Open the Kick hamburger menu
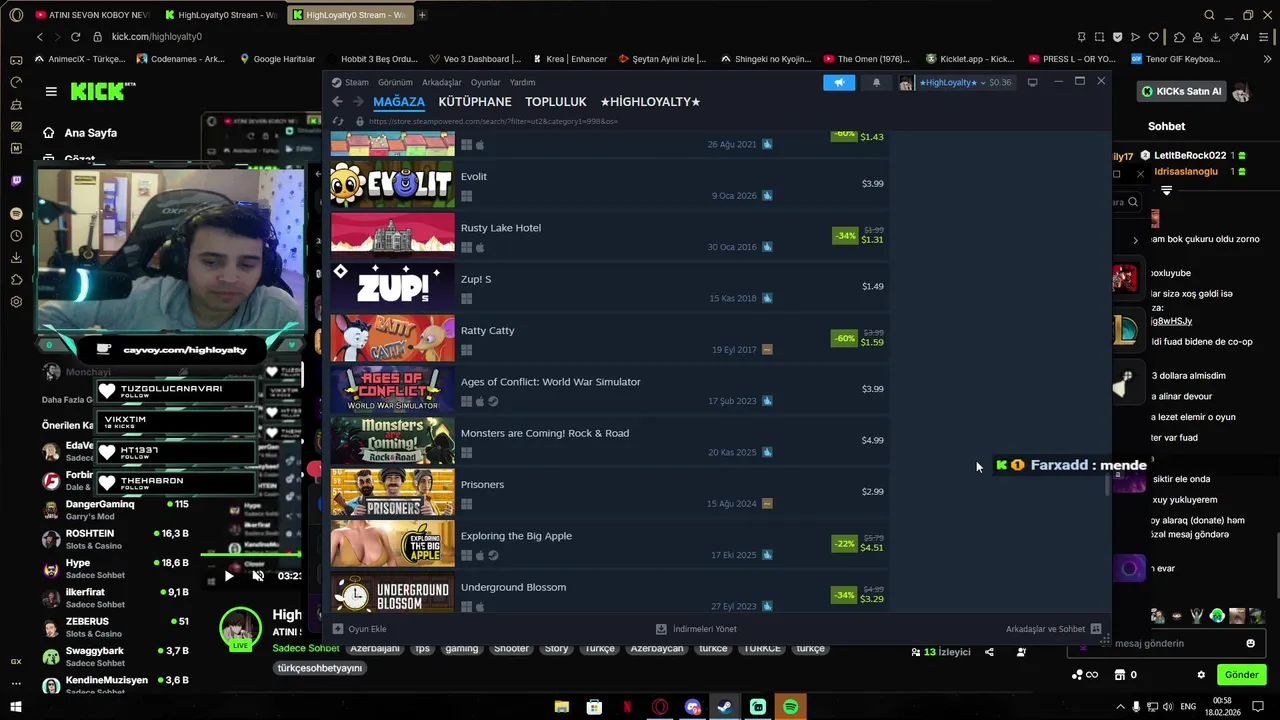1280x720 pixels. 51,91
